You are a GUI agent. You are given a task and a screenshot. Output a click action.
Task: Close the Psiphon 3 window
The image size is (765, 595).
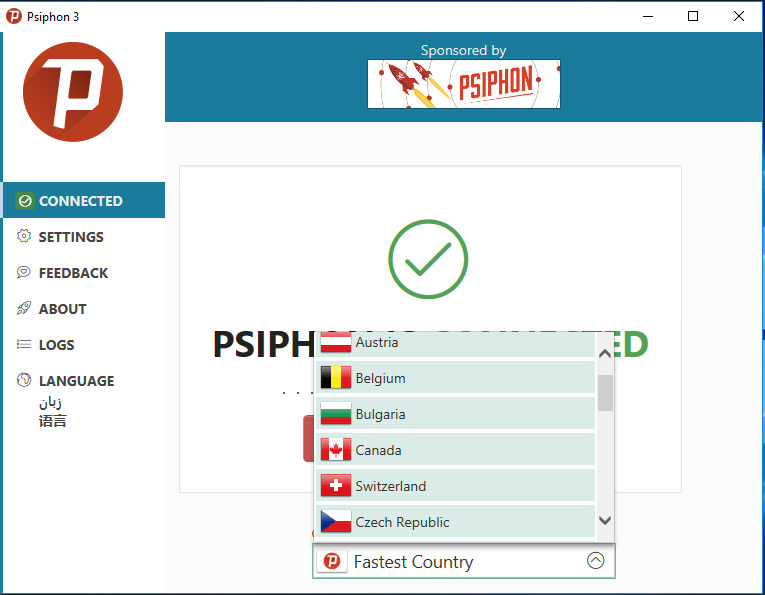(x=739, y=16)
